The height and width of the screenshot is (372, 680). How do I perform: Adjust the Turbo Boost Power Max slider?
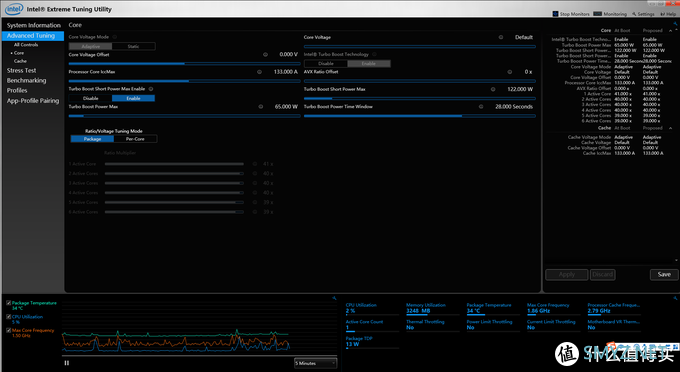point(184,116)
